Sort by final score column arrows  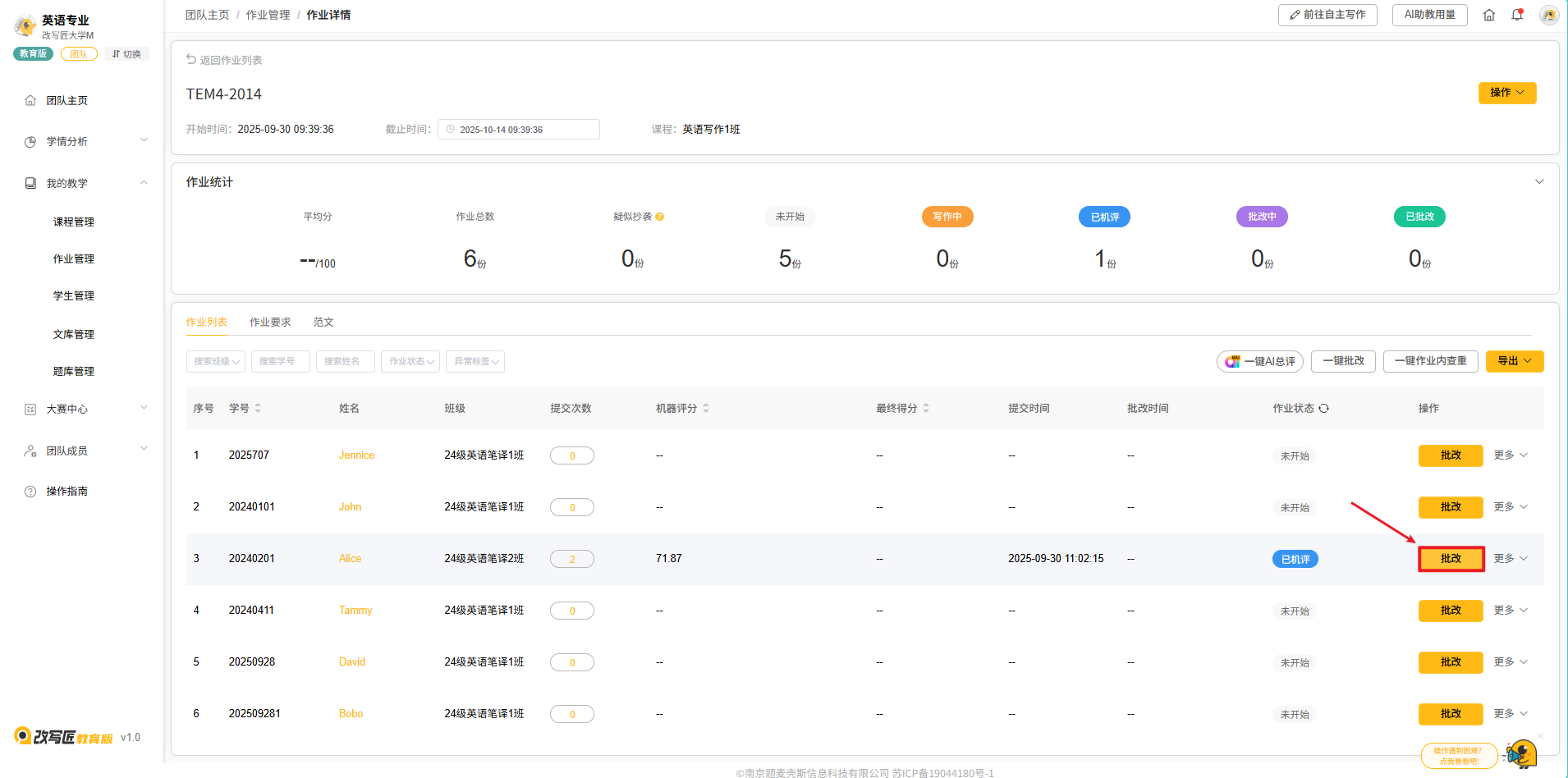(x=926, y=409)
